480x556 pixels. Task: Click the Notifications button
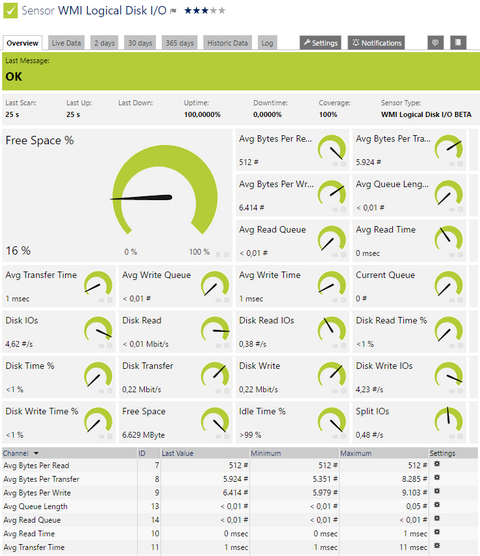(x=376, y=43)
